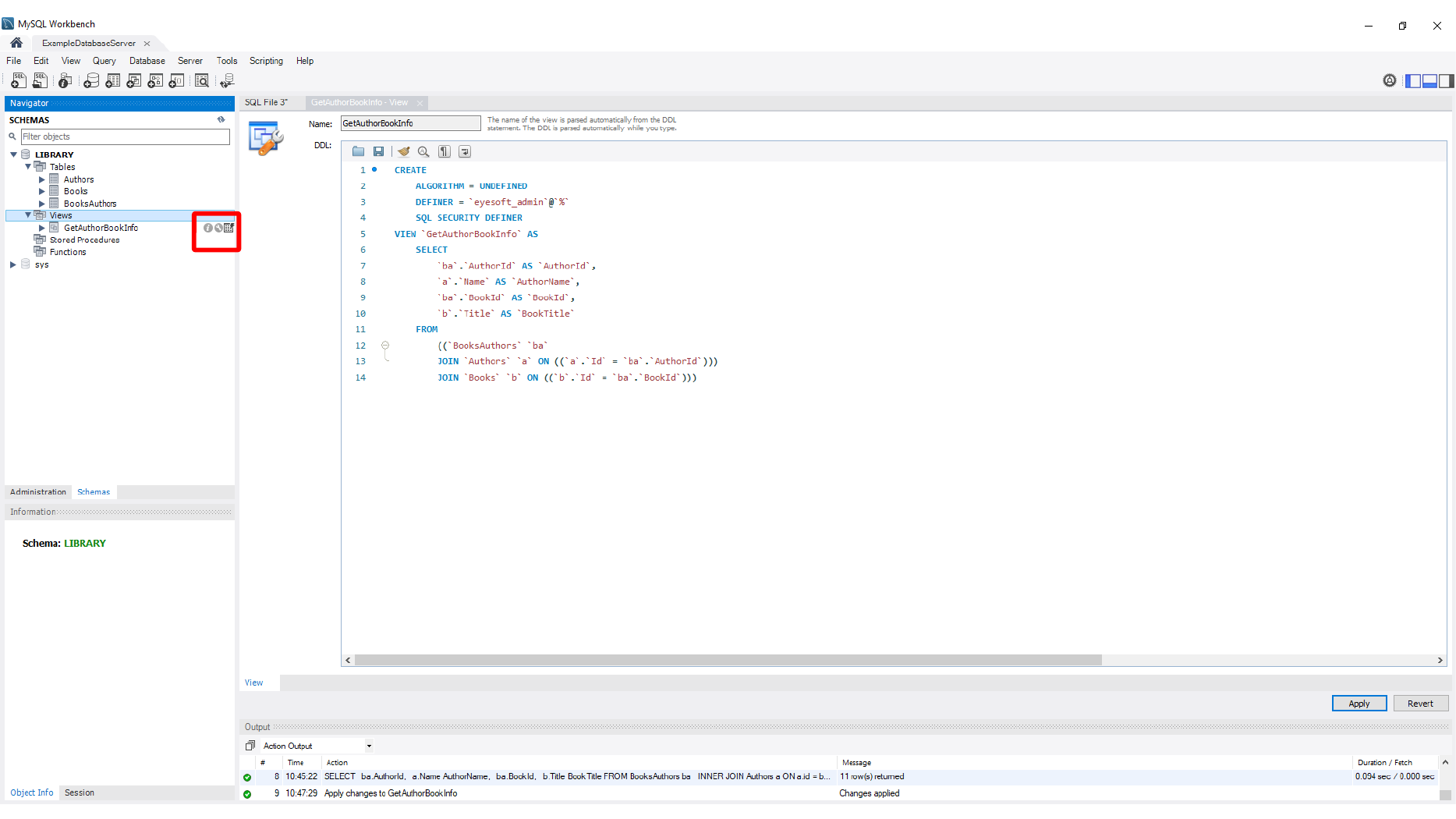Viewport: 1456px width, 819px height.
Task: Click the view Name input field
Action: (411, 123)
